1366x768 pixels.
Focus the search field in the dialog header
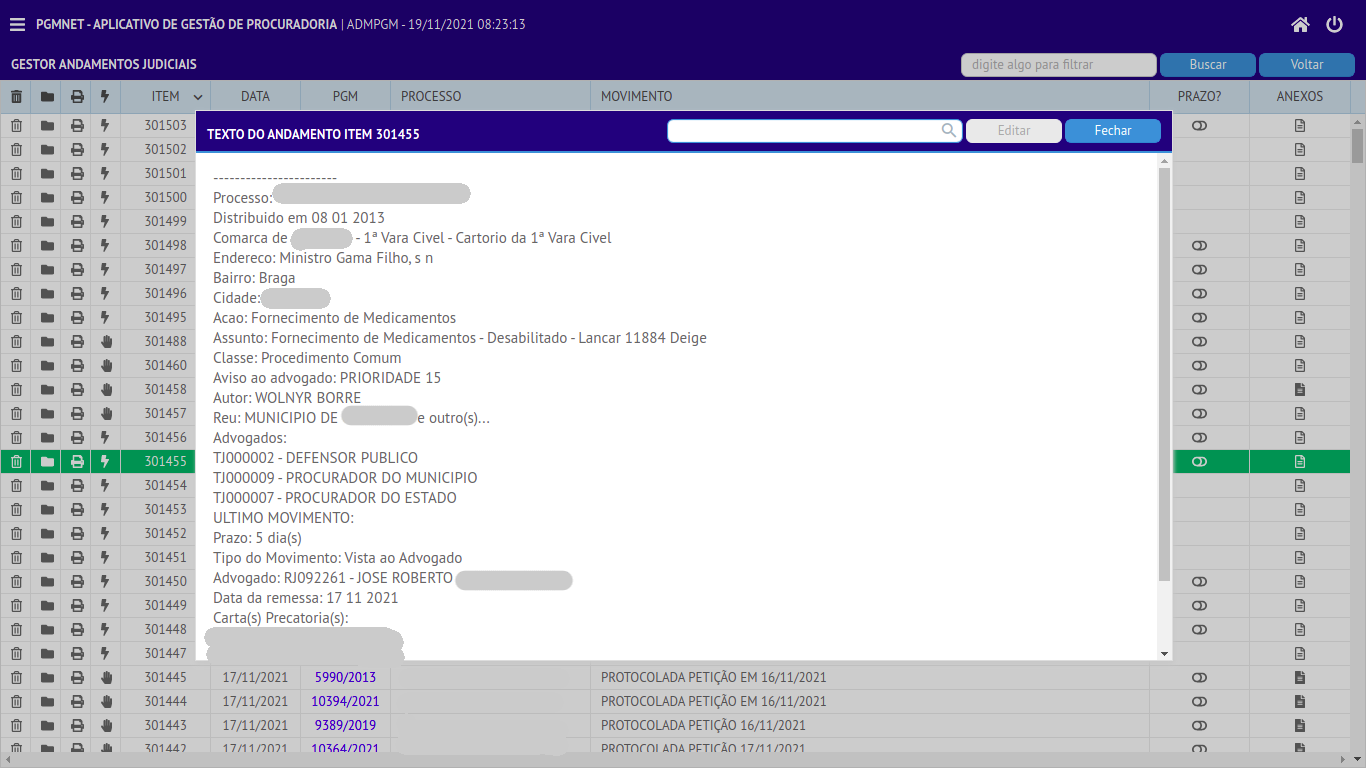point(805,131)
